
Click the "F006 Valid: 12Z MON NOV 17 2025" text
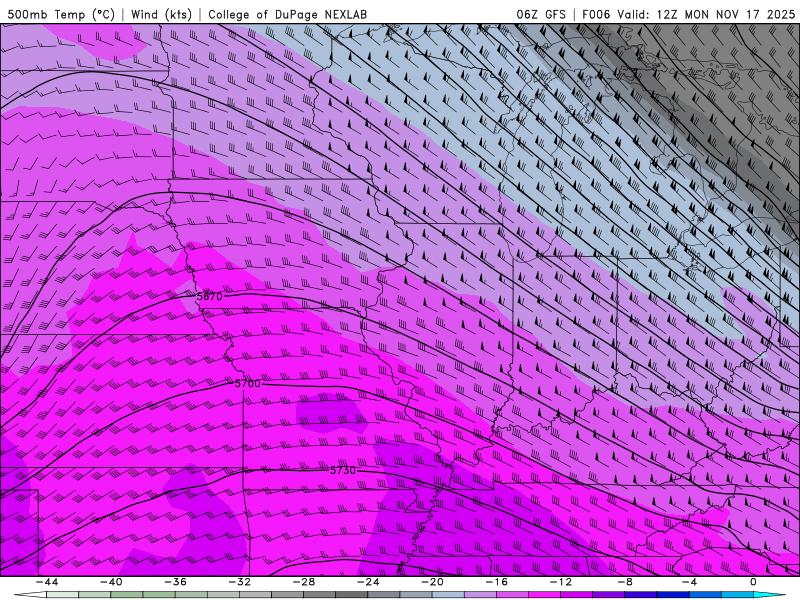tap(688, 15)
